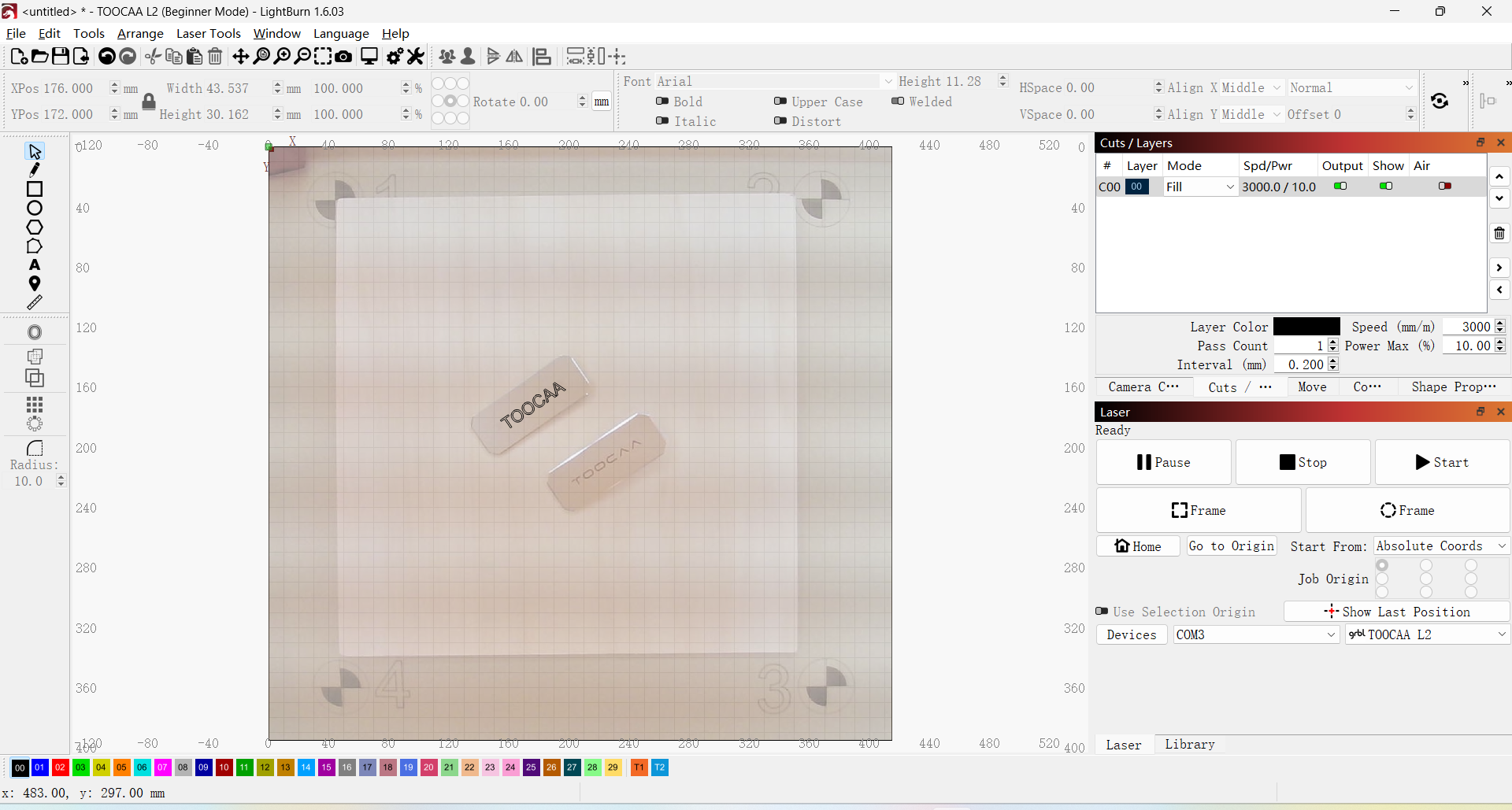Undo the last action

click(107, 57)
